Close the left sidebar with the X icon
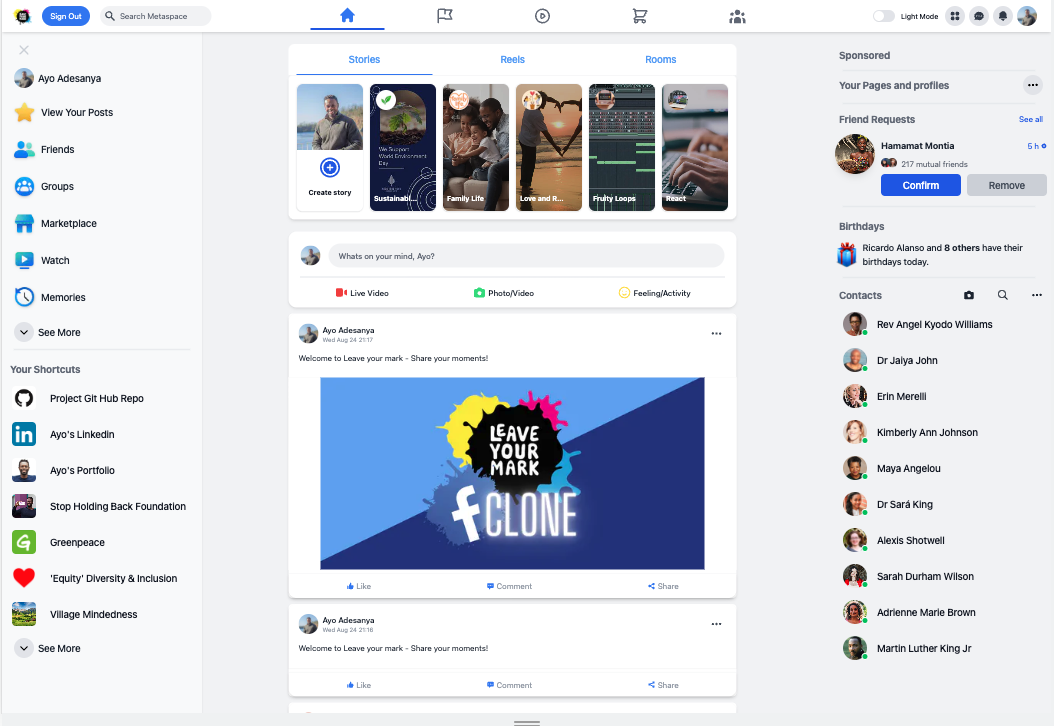This screenshot has height=726, width=1054. coord(24,50)
